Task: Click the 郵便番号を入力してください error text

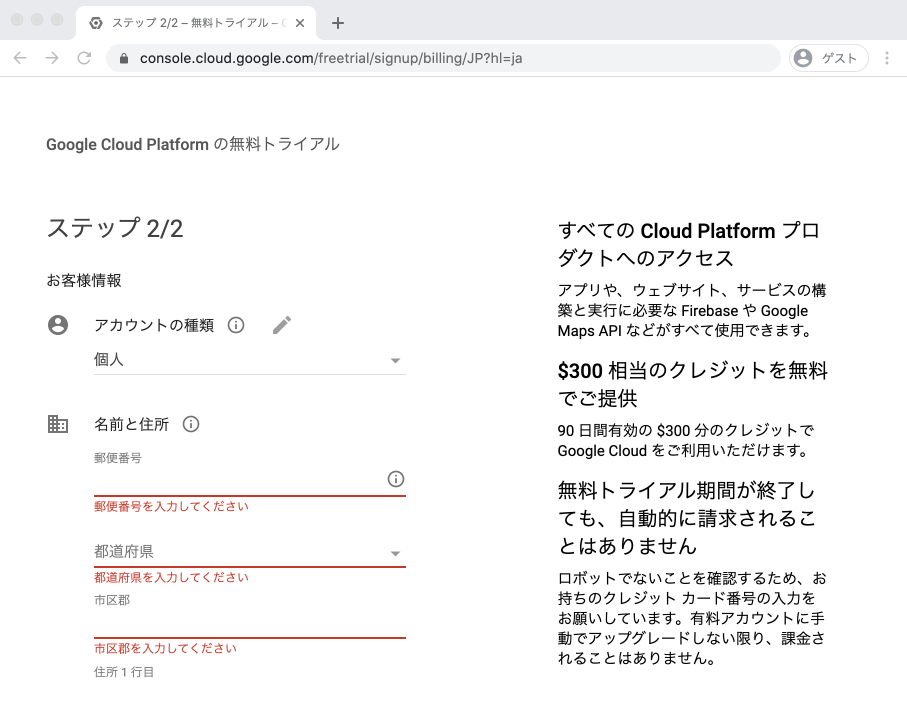Action: click(171, 506)
